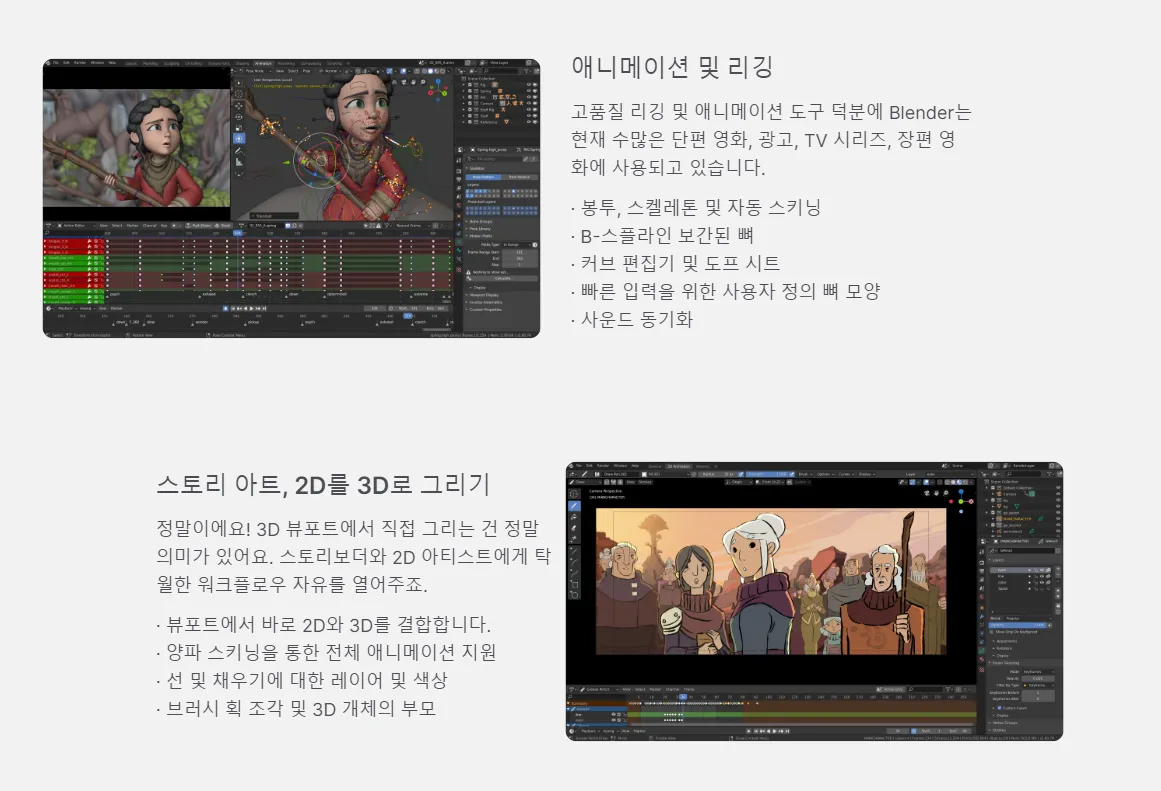Click the bullet '사운드 동기화'

click(632, 320)
